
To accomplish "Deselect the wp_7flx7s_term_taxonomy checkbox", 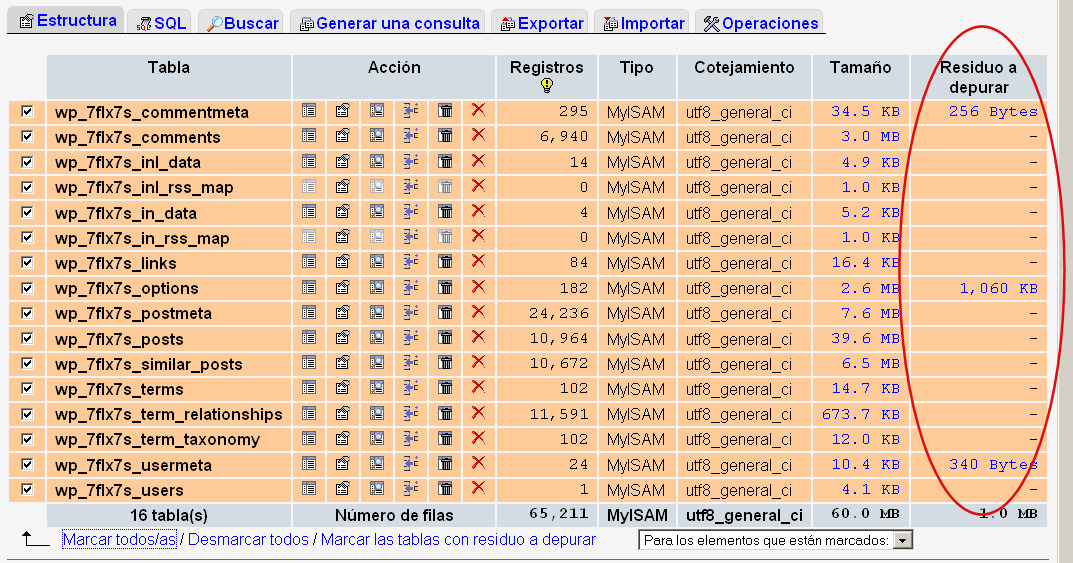I will click(x=27, y=439).
